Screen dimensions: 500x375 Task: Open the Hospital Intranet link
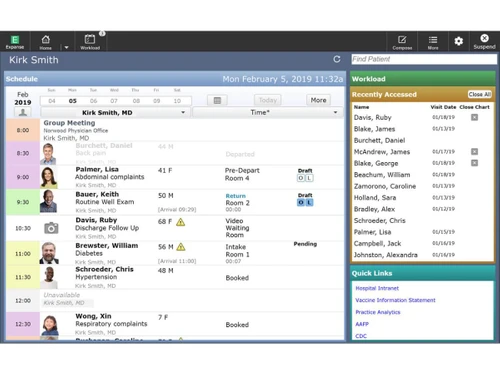377,288
